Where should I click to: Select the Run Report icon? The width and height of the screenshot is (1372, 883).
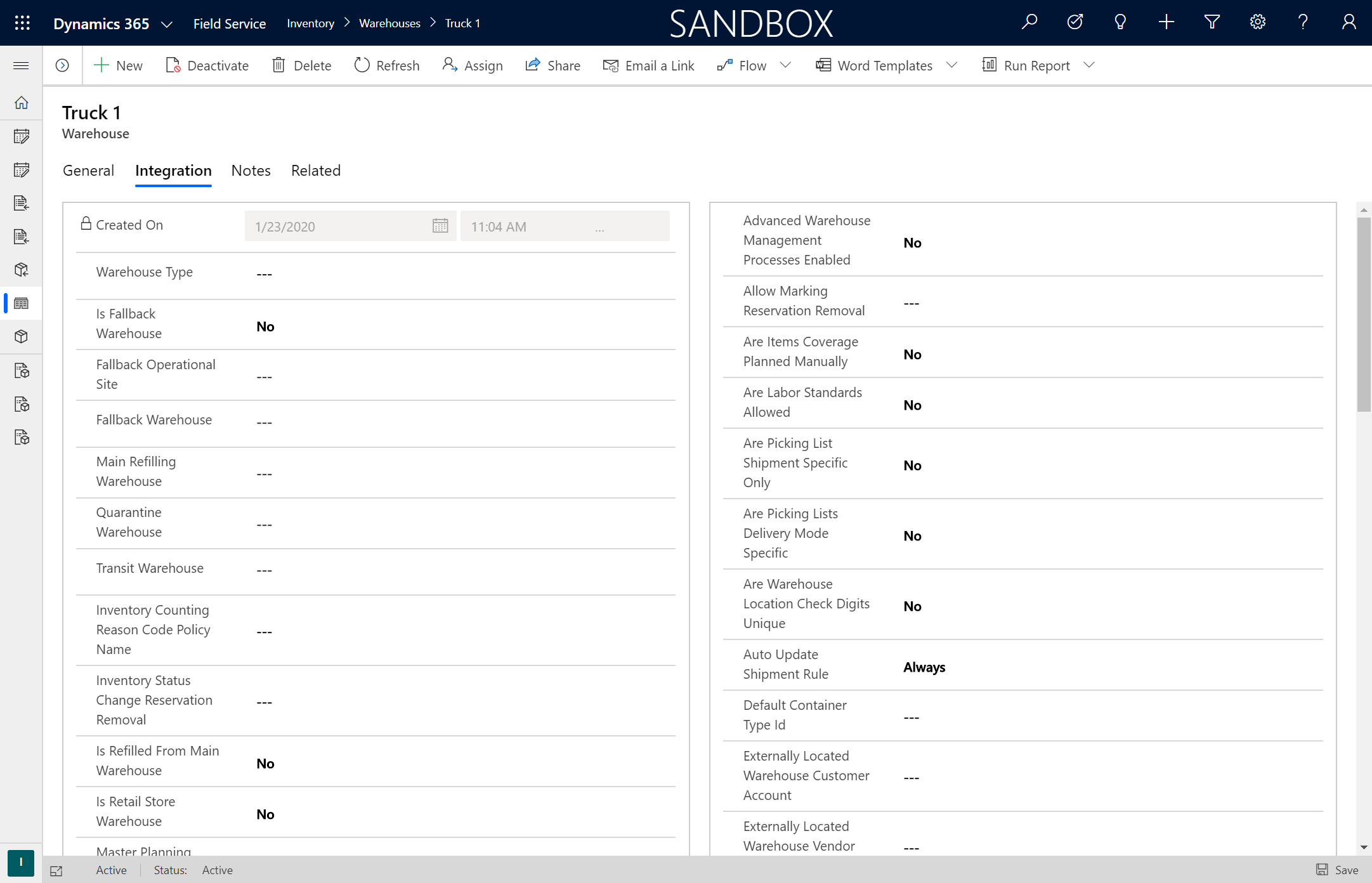(989, 65)
